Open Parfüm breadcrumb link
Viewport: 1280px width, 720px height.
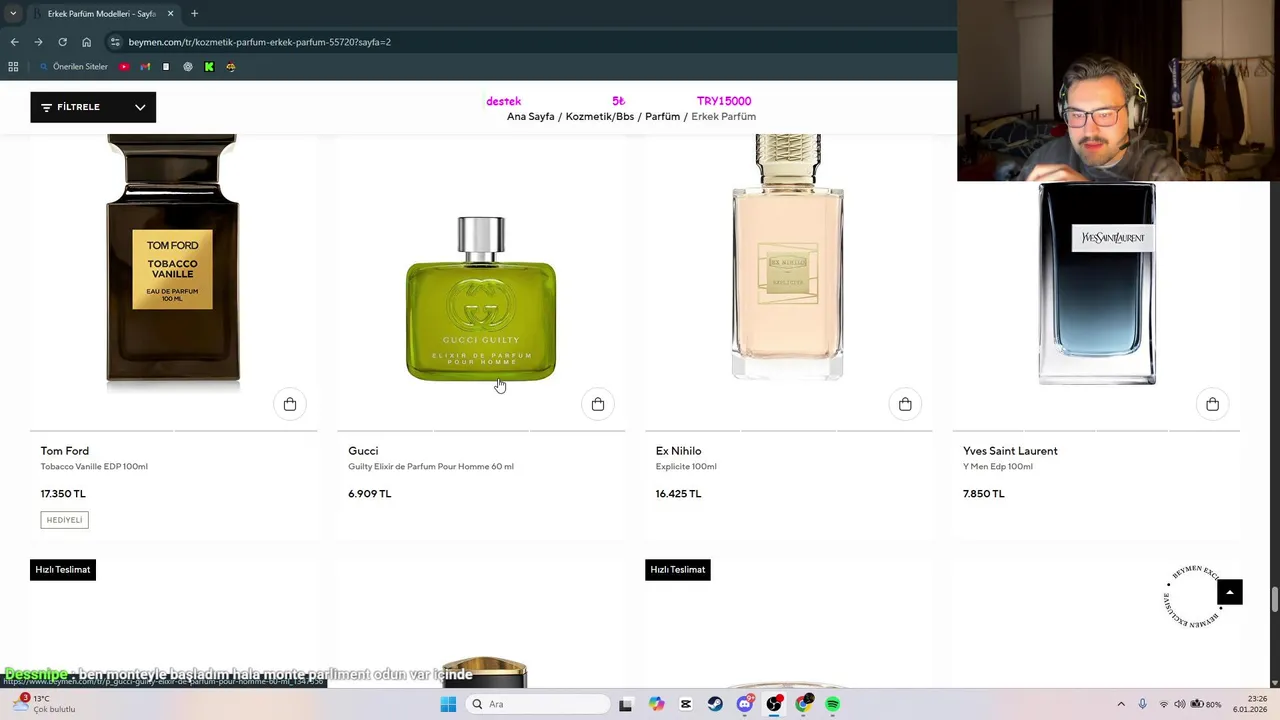click(662, 117)
